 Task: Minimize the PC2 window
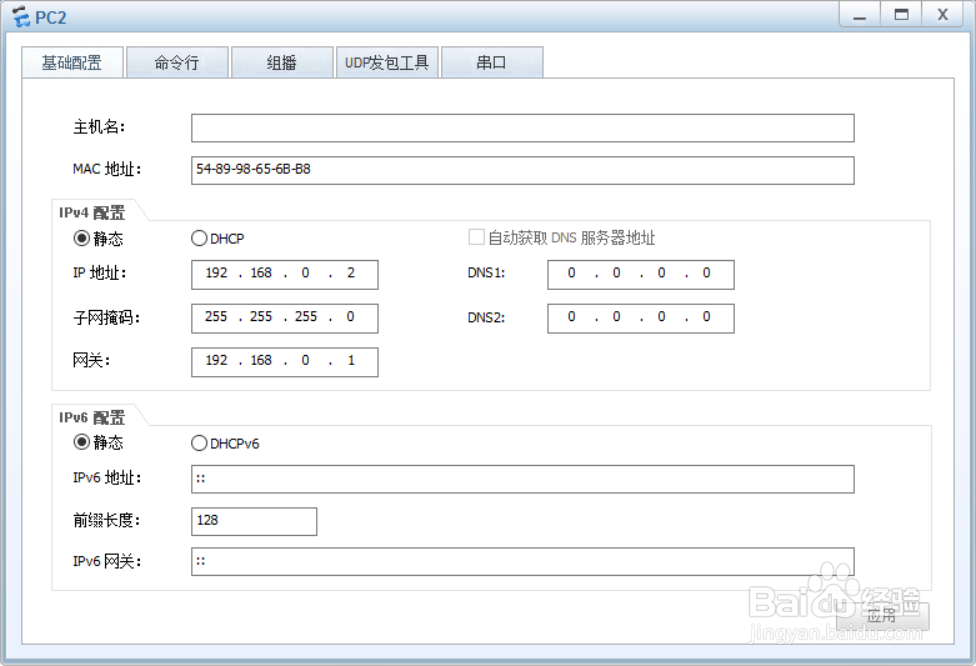click(x=860, y=15)
